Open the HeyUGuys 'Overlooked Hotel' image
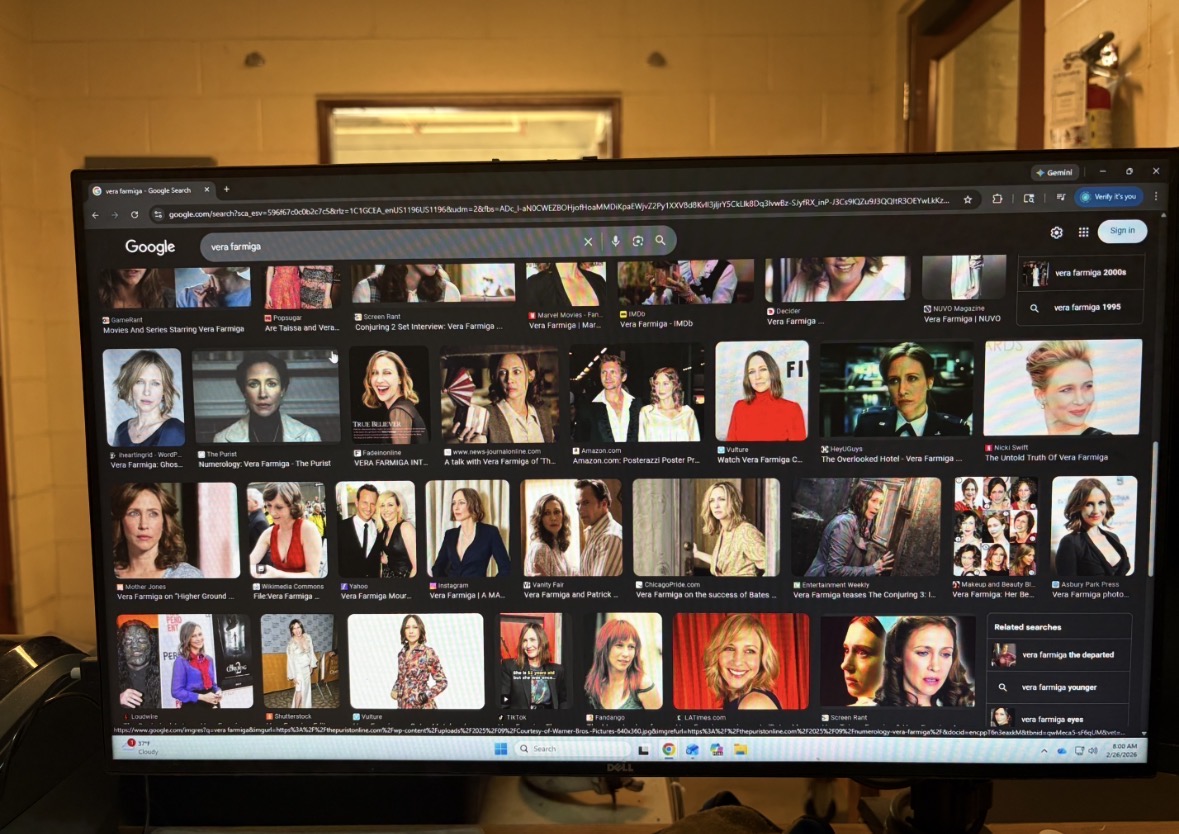This screenshot has height=834, width=1179. click(x=896, y=390)
